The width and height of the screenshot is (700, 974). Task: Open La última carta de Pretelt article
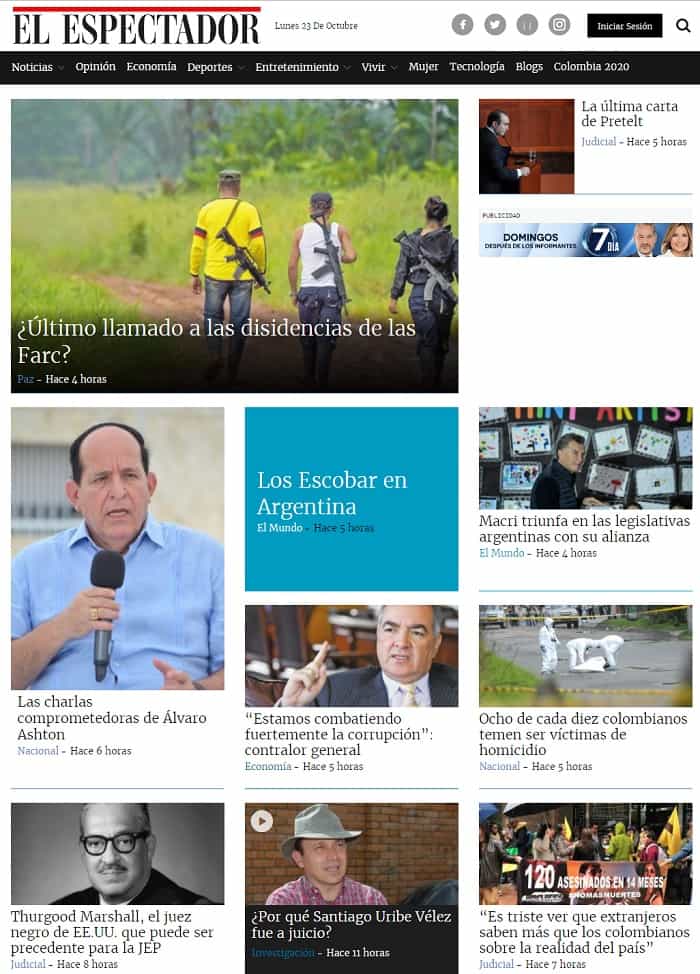(629, 114)
